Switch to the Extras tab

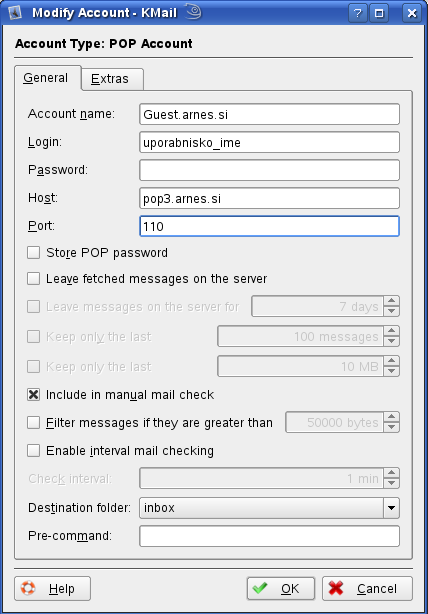coord(110,79)
